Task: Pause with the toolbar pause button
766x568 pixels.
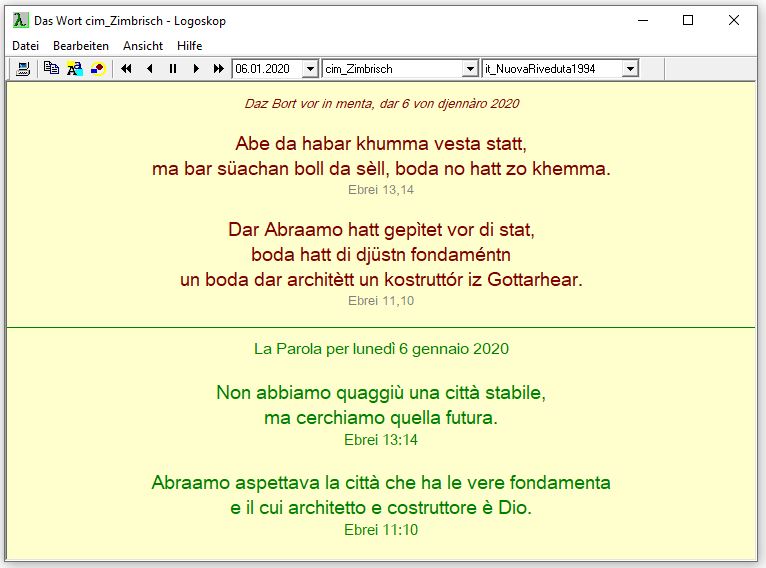Action: (x=173, y=69)
